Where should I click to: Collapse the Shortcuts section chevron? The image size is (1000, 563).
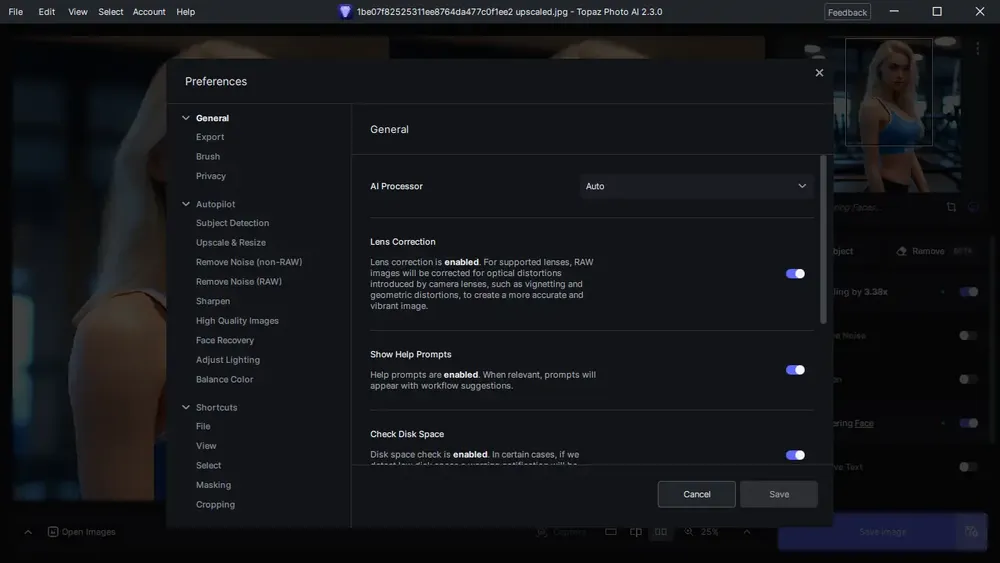pyautogui.click(x=186, y=407)
